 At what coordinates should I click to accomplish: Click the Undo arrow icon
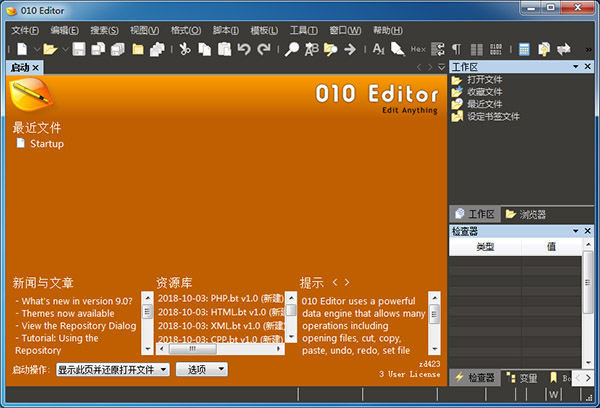coord(244,49)
